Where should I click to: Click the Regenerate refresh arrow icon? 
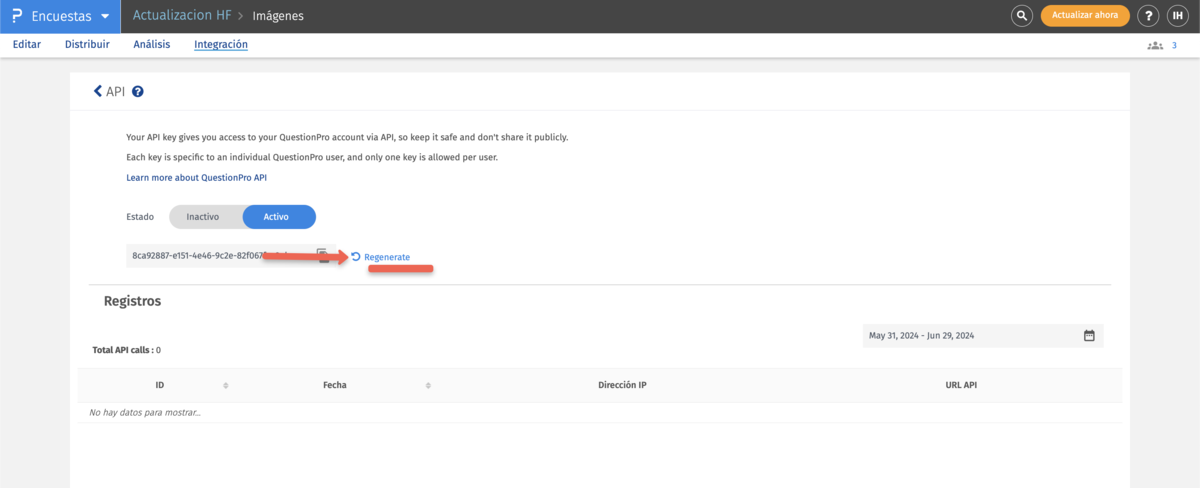click(356, 257)
